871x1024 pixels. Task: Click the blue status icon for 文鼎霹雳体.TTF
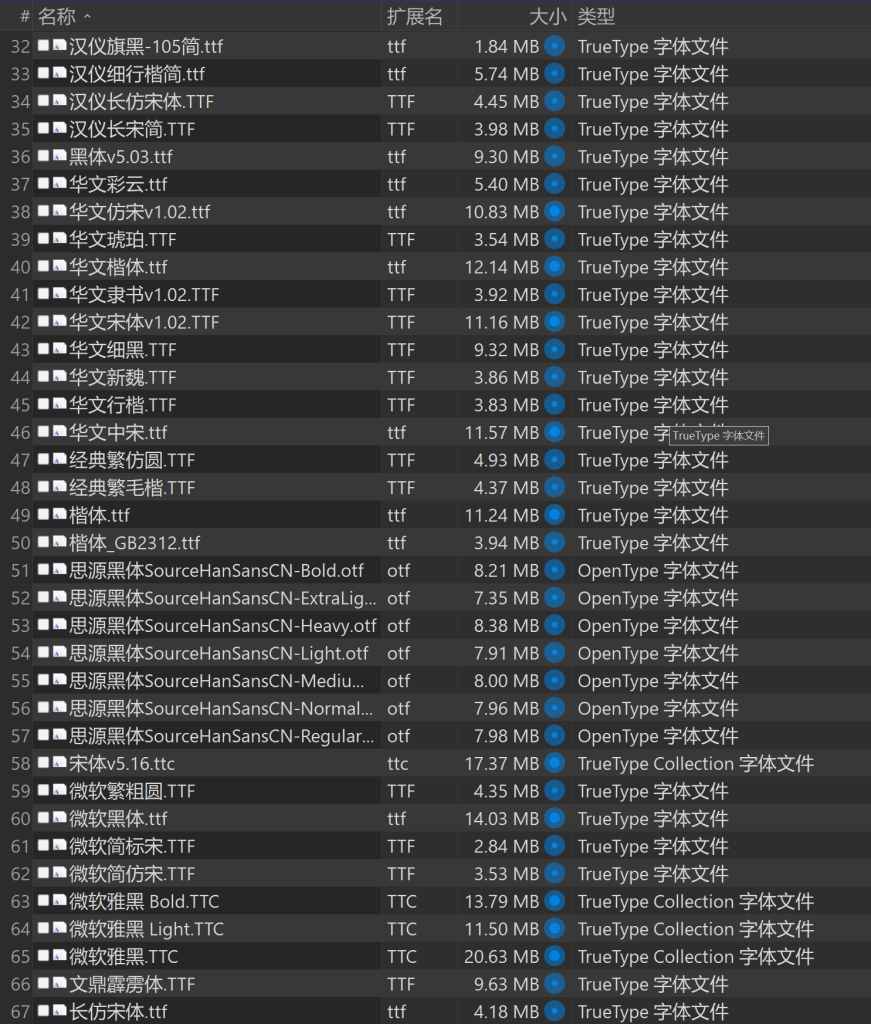pyautogui.click(x=557, y=984)
